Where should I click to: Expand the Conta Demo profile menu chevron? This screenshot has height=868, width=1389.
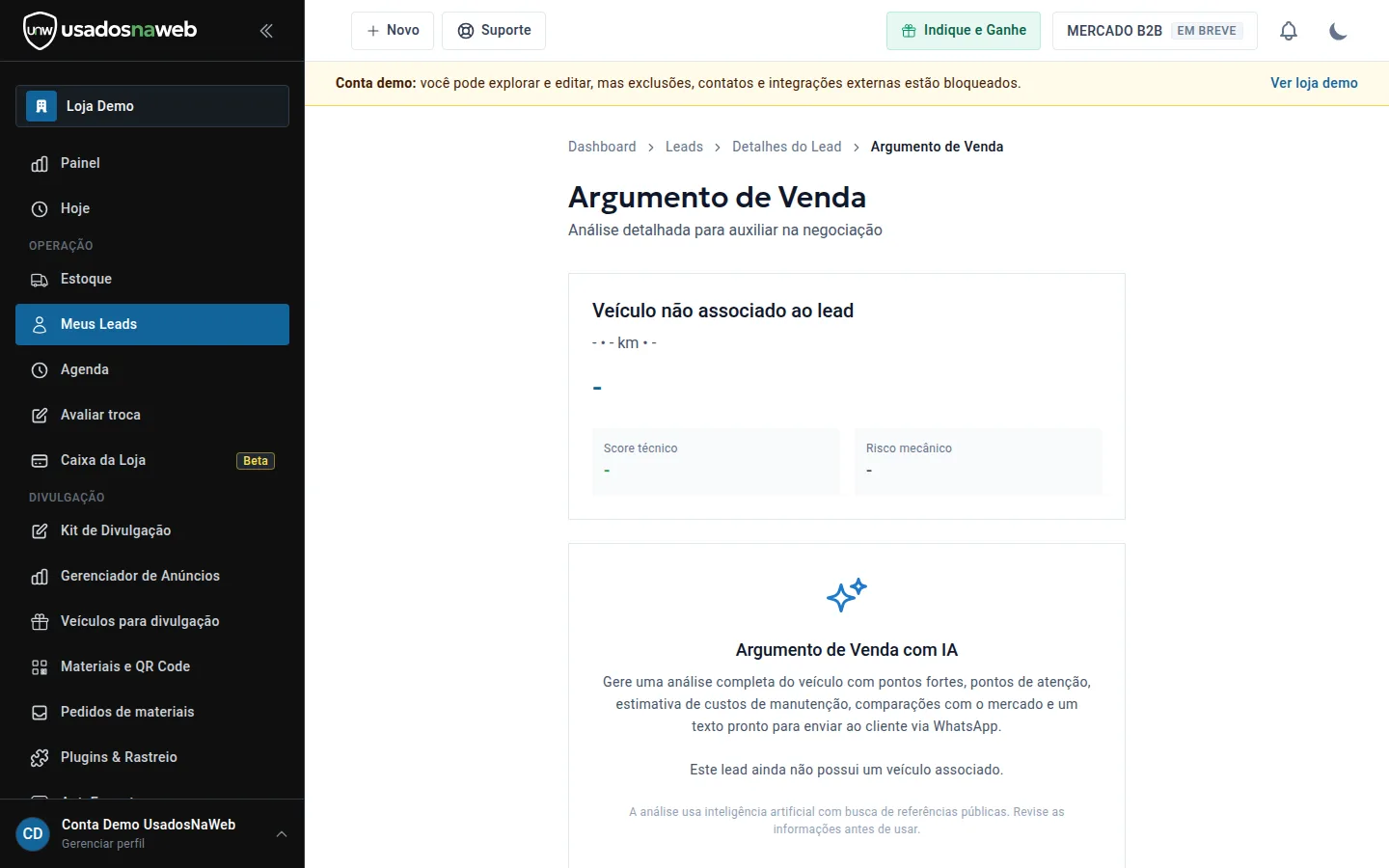pos(282,834)
